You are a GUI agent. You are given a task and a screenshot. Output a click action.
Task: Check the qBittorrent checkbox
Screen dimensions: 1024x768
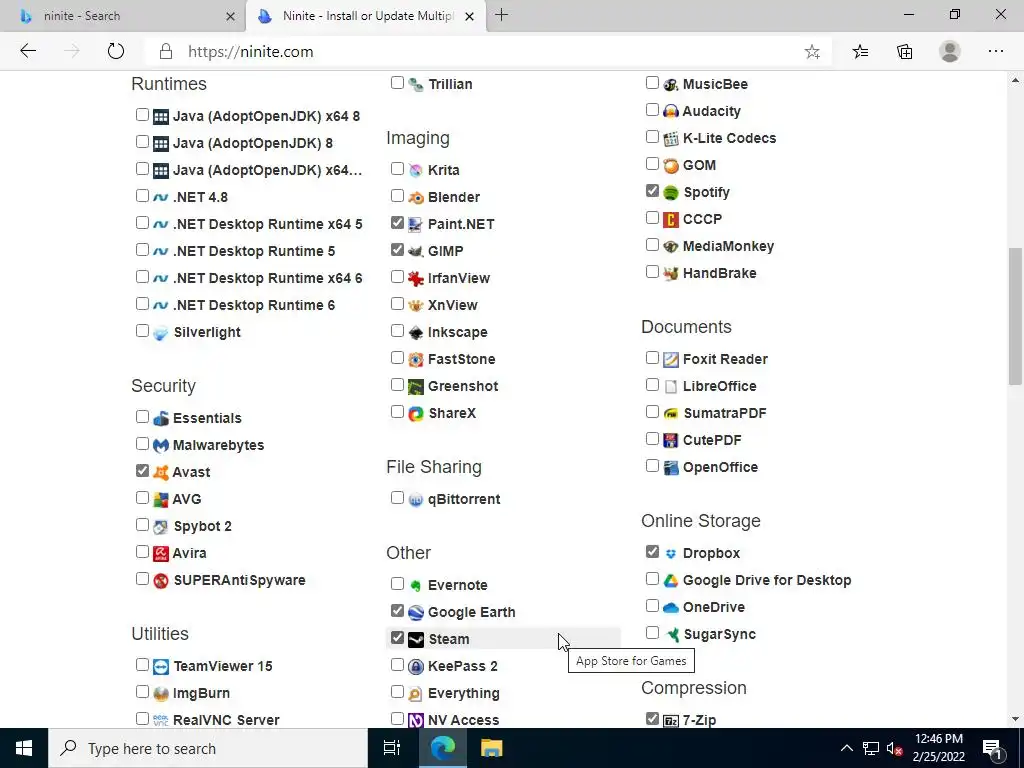point(397,498)
